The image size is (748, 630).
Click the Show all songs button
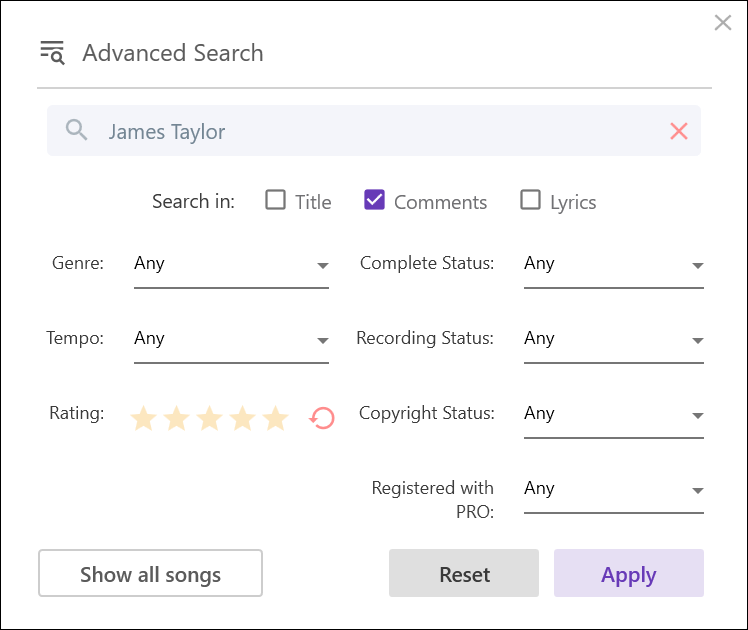point(150,574)
